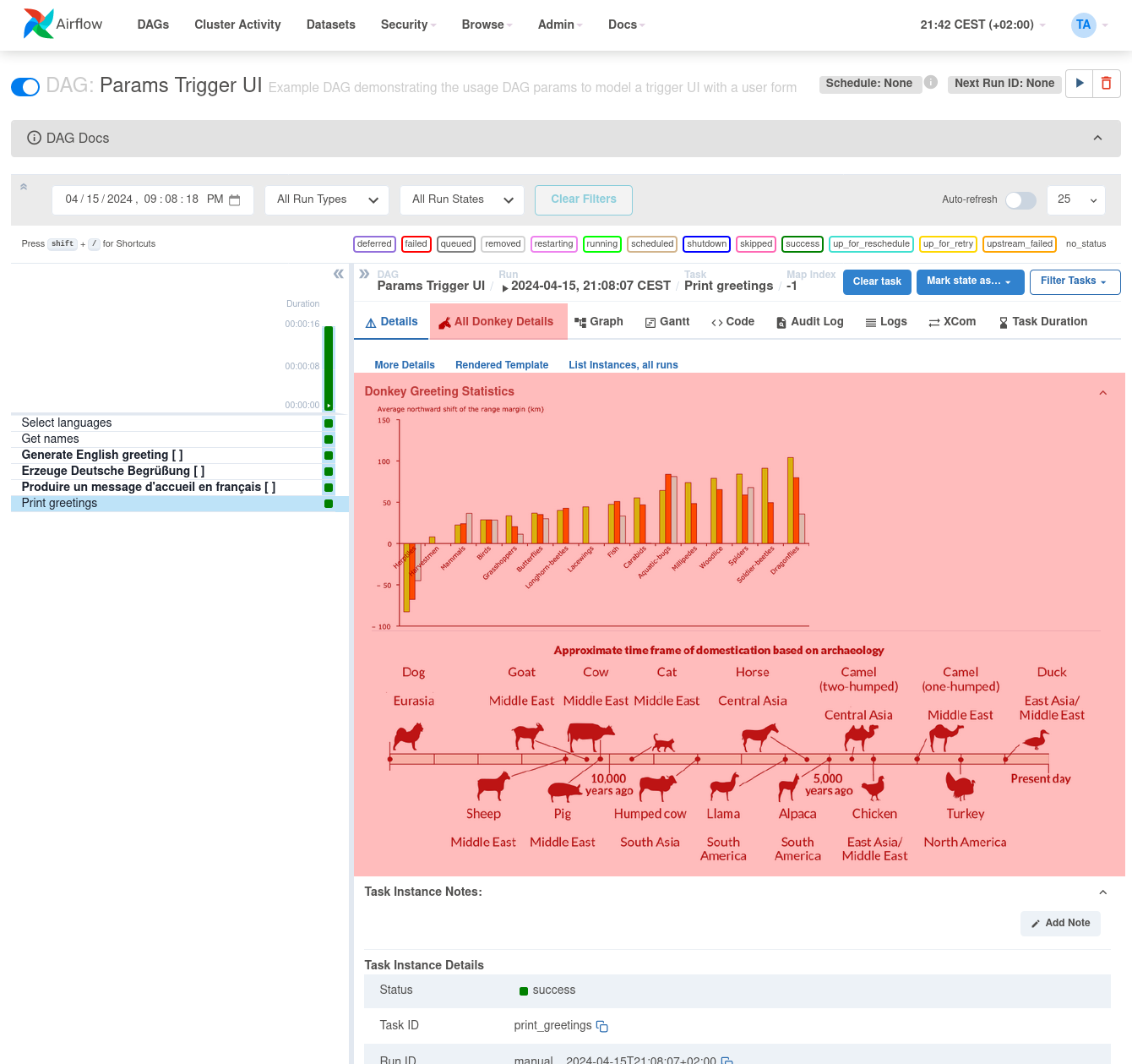Expand the DAG Docs section
This screenshot has height=1064, width=1132.
click(x=566, y=139)
